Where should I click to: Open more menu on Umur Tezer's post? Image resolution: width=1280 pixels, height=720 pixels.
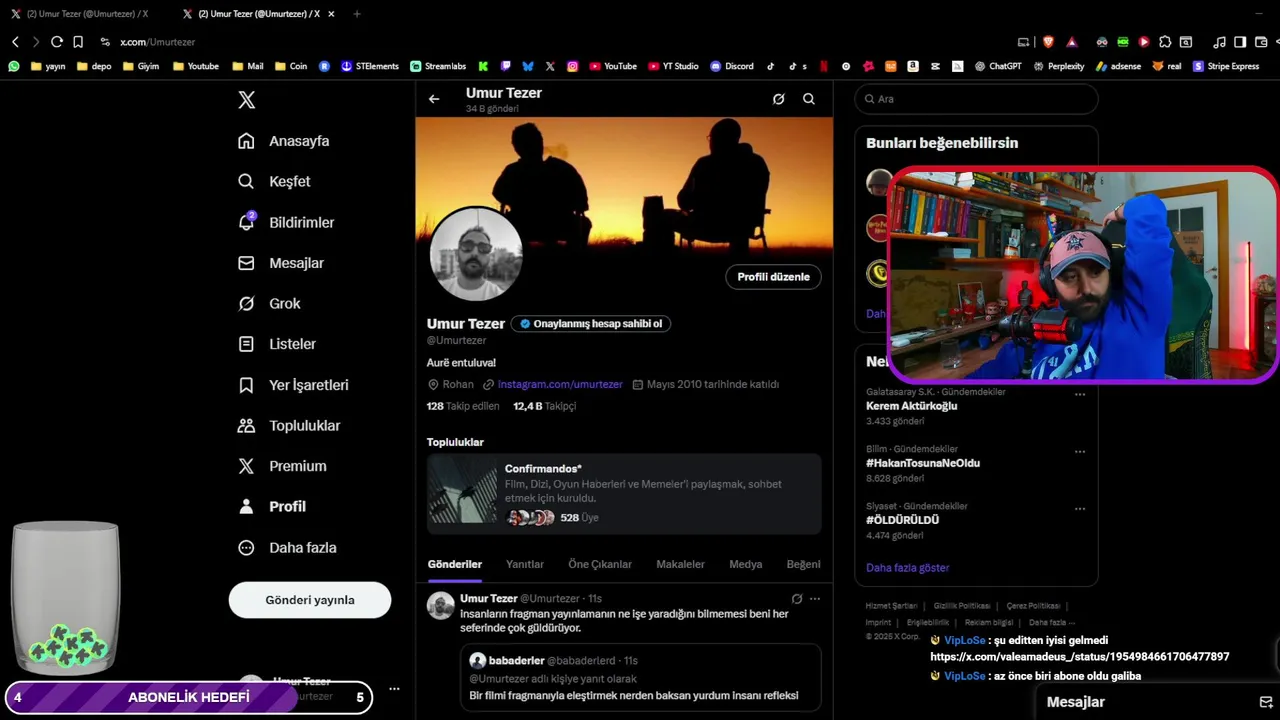coord(815,599)
